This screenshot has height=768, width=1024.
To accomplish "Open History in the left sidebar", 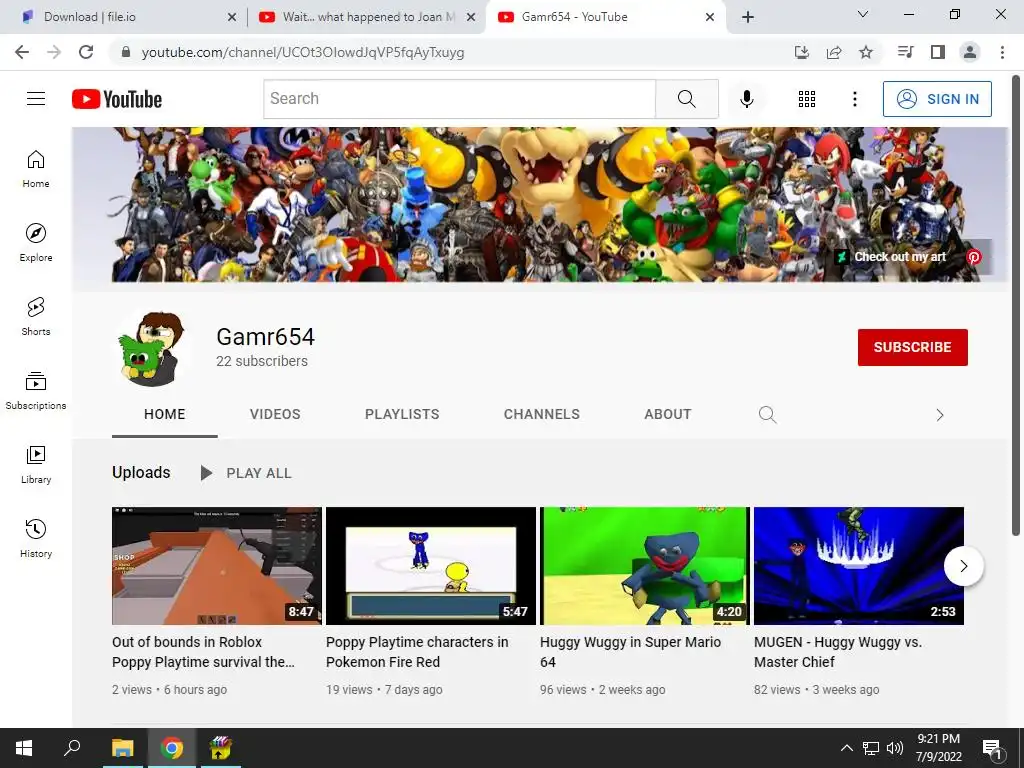I will point(36,539).
